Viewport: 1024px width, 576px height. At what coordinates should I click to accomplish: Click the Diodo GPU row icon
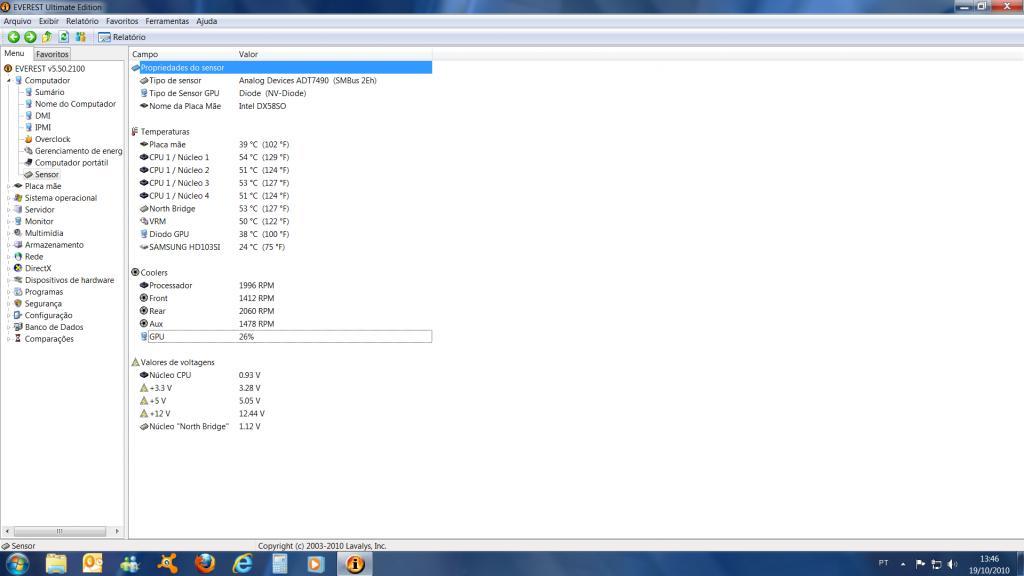pyautogui.click(x=144, y=234)
